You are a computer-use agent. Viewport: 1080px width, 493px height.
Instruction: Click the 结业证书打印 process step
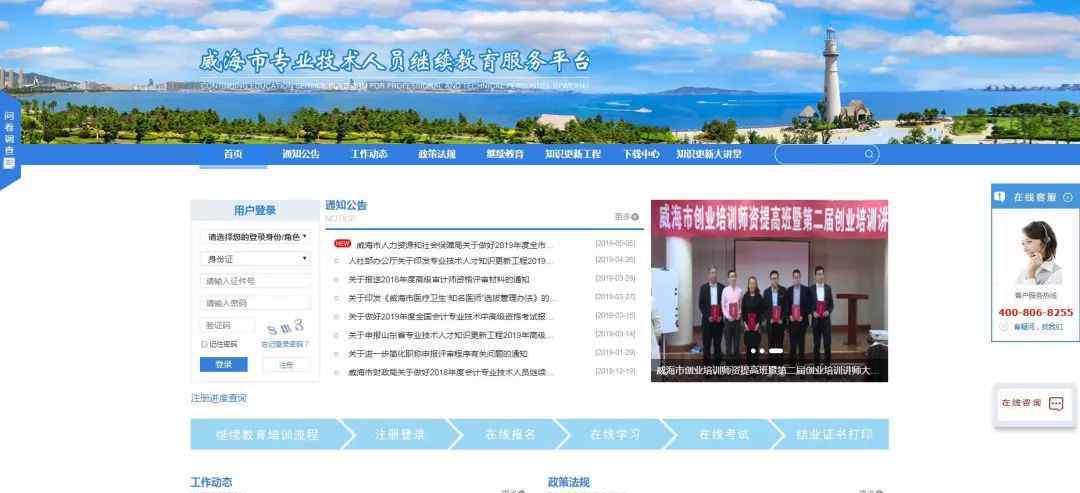click(x=834, y=434)
